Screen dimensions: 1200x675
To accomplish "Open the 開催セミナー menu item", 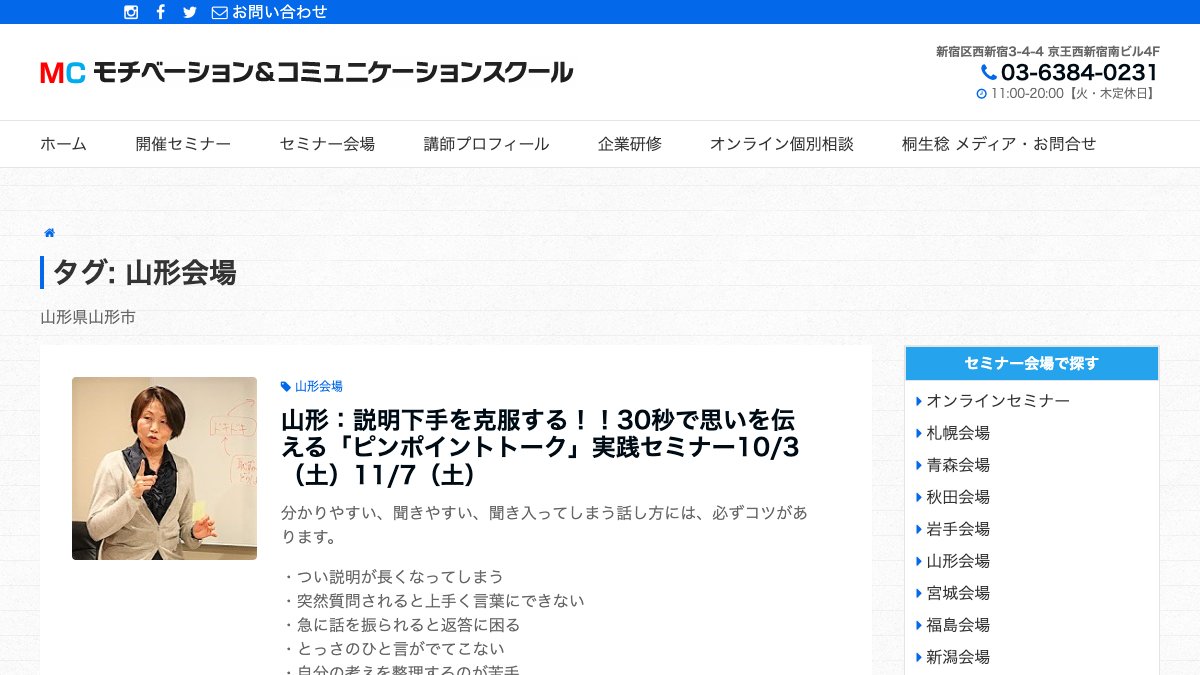I will 183,144.
